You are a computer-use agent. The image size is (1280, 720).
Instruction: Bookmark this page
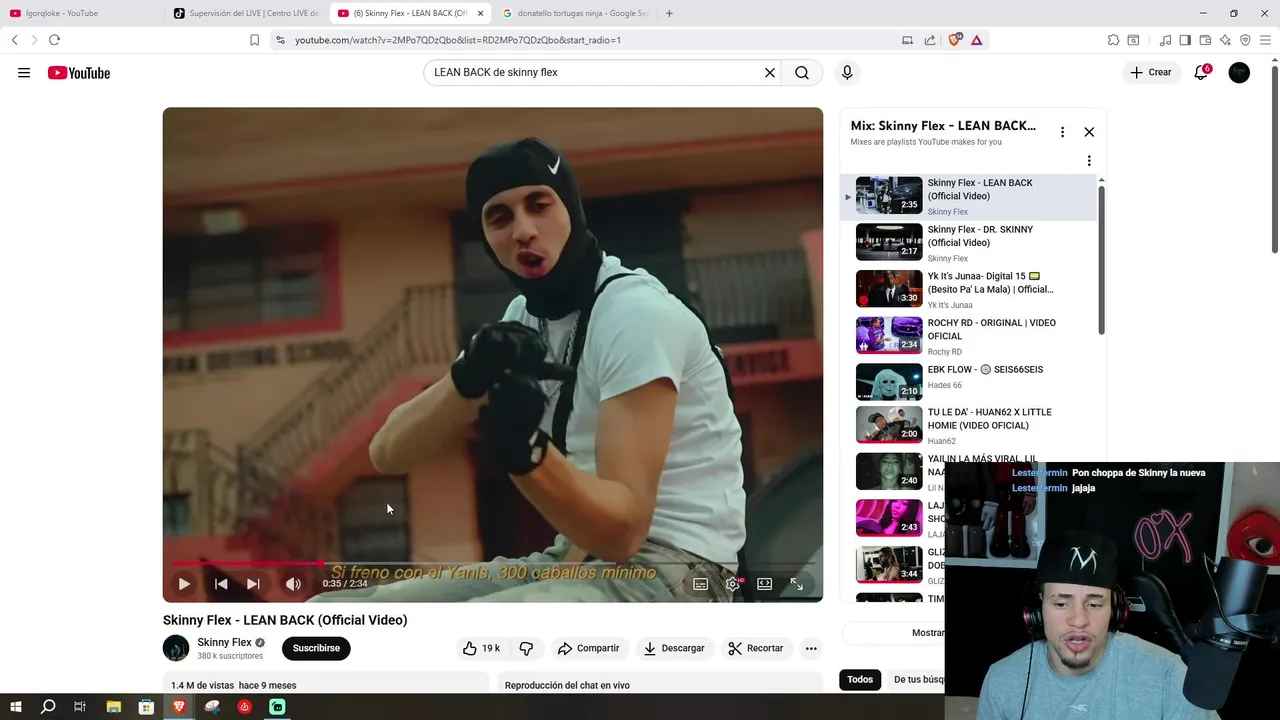[x=254, y=40]
